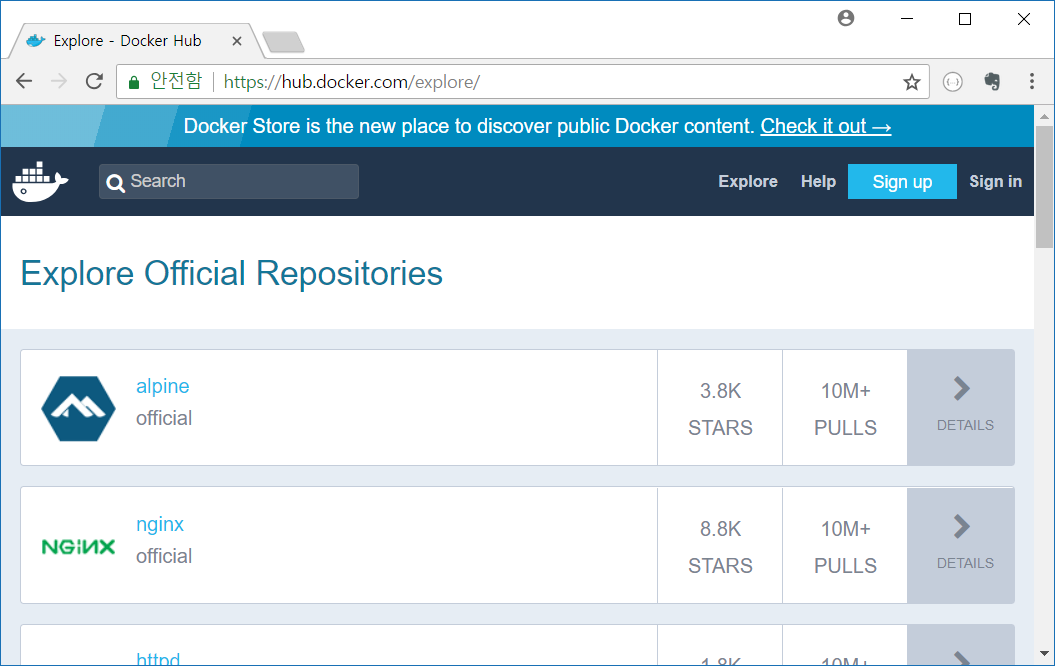This screenshot has width=1055, height=666.
Task: Open the Evernote elephant extension
Action: (992, 81)
